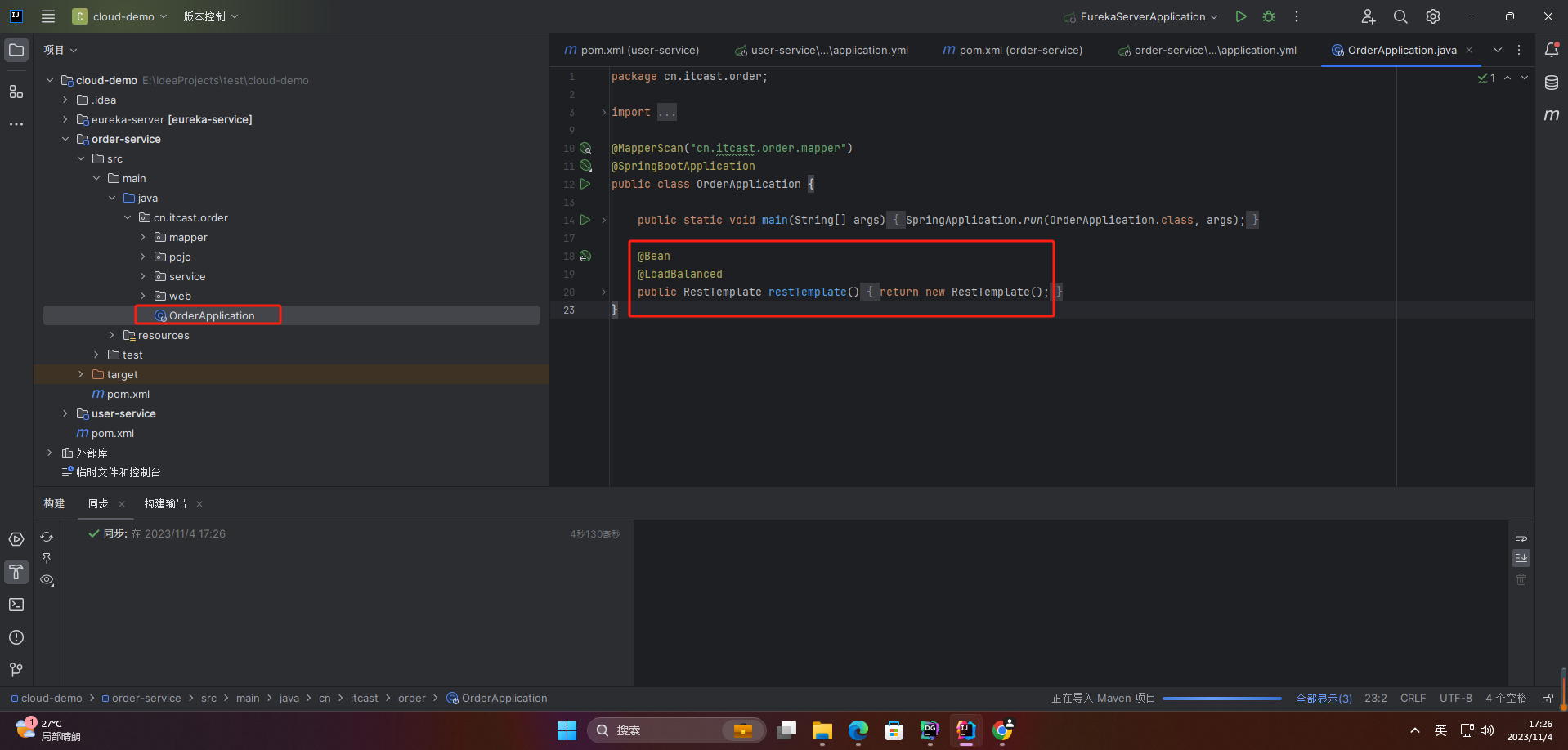Click run gutter icon beside class OrderApplication
The width and height of the screenshot is (1568, 750).
pyautogui.click(x=585, y=184)
